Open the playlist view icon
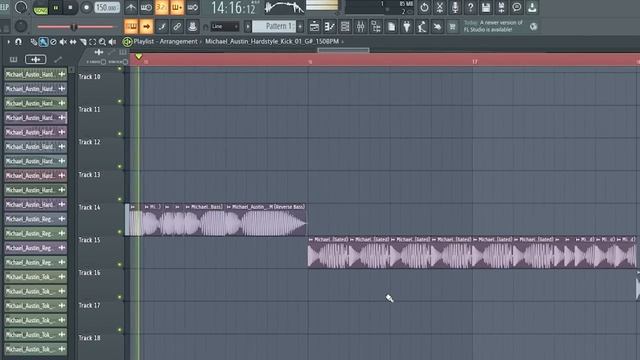 pyautogui.click(x=314, y=27)
